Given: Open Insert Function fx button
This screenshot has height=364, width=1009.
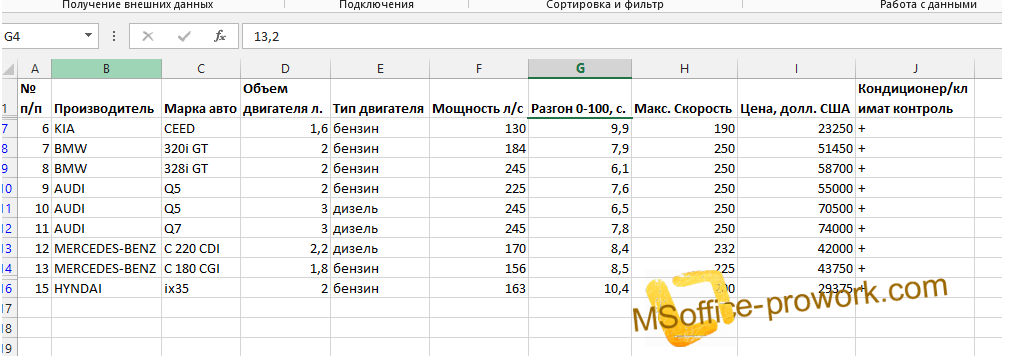Looking at the screenshot, I should (220, 37).
